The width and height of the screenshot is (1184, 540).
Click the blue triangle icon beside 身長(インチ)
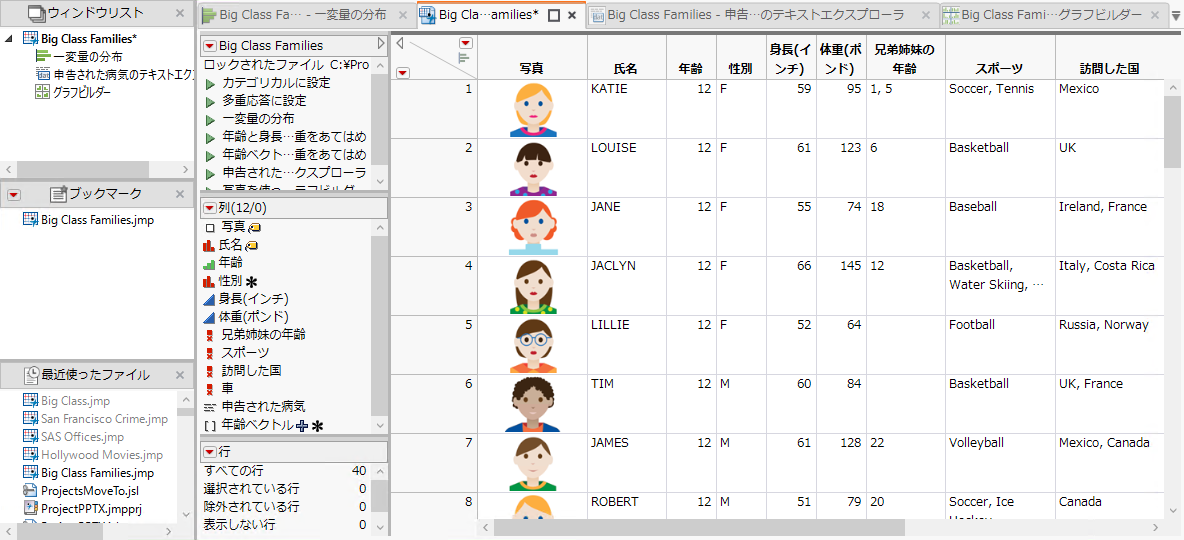tap(209, 299)
